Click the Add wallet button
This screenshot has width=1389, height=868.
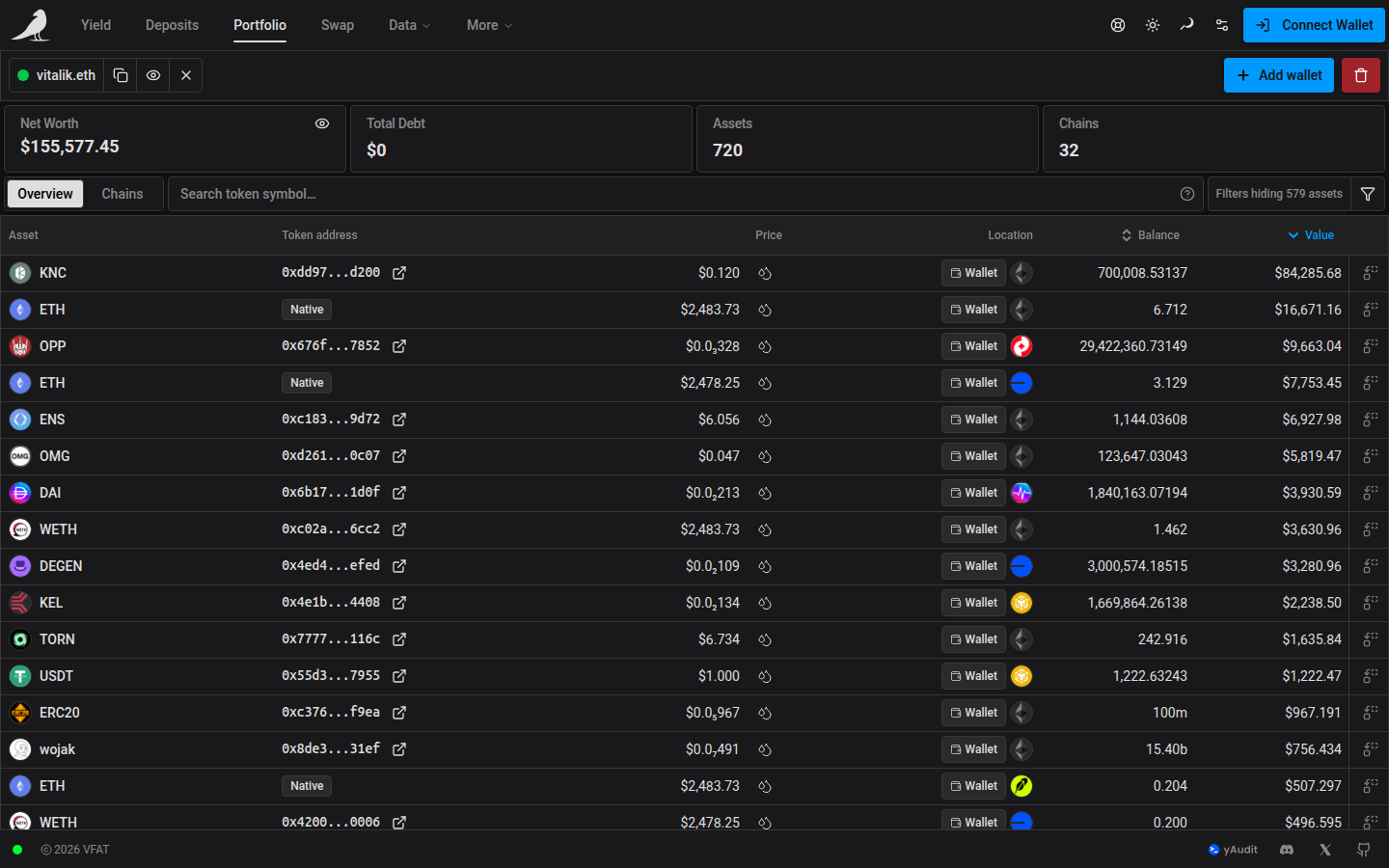tap(1279, 75)
